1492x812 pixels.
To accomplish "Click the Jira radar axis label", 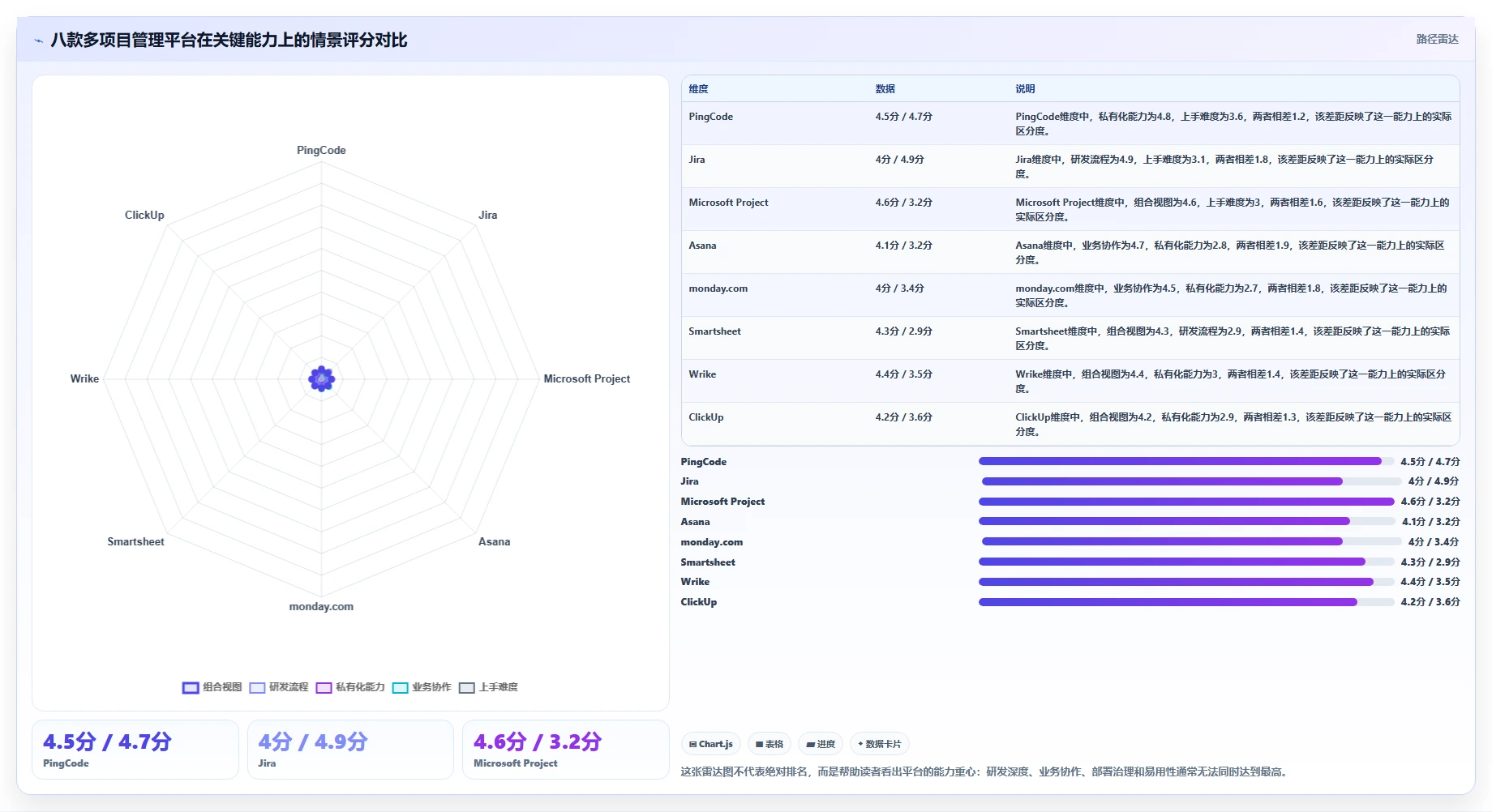I will [487, 215].
